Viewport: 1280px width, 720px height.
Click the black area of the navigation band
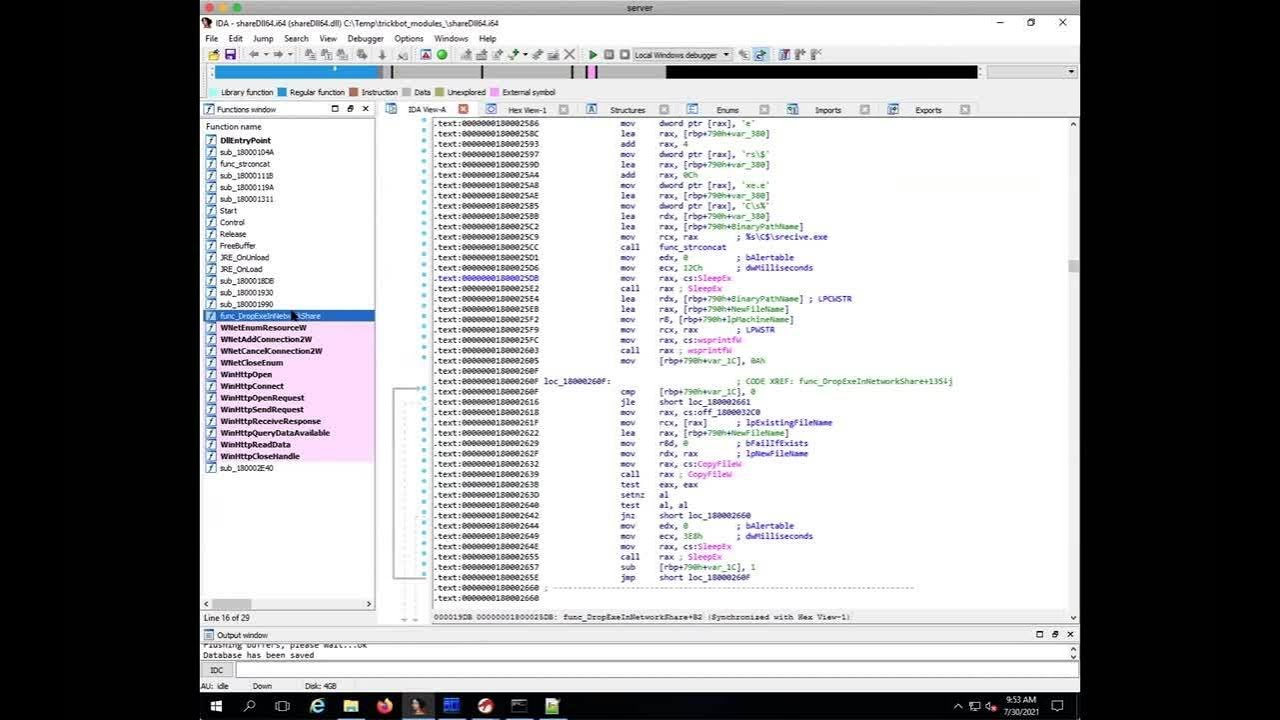tap(821, 72)
